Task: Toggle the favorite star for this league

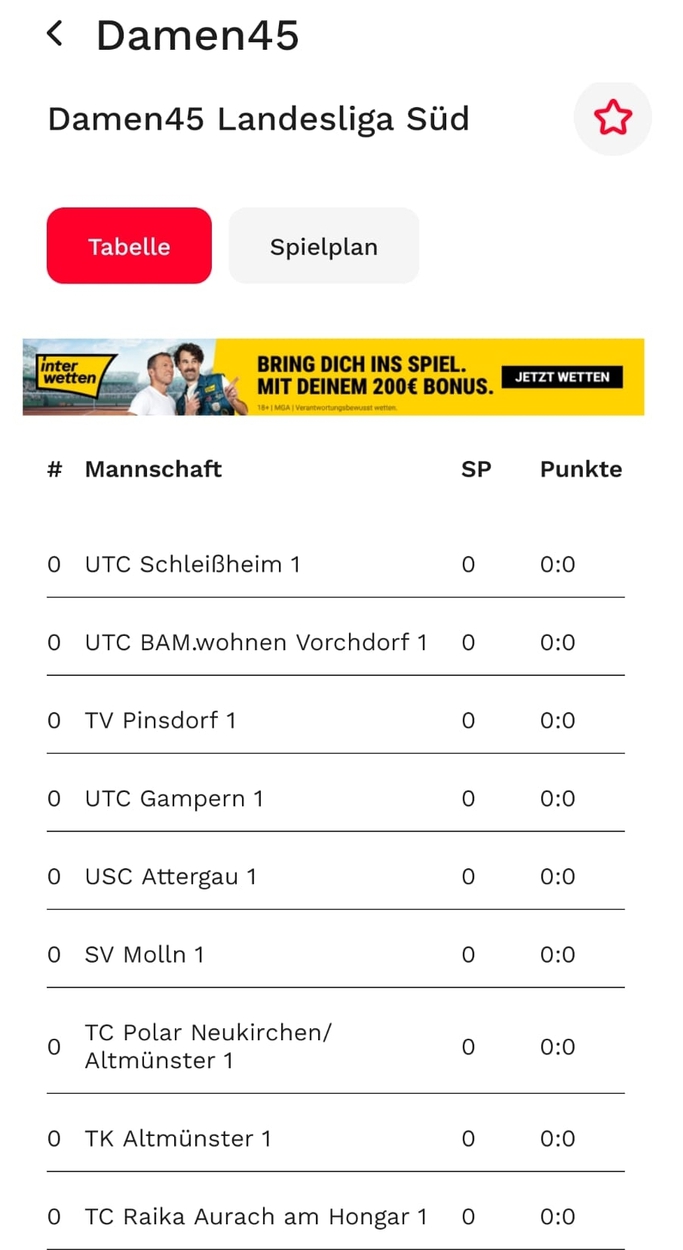Action: coord(612,118)
